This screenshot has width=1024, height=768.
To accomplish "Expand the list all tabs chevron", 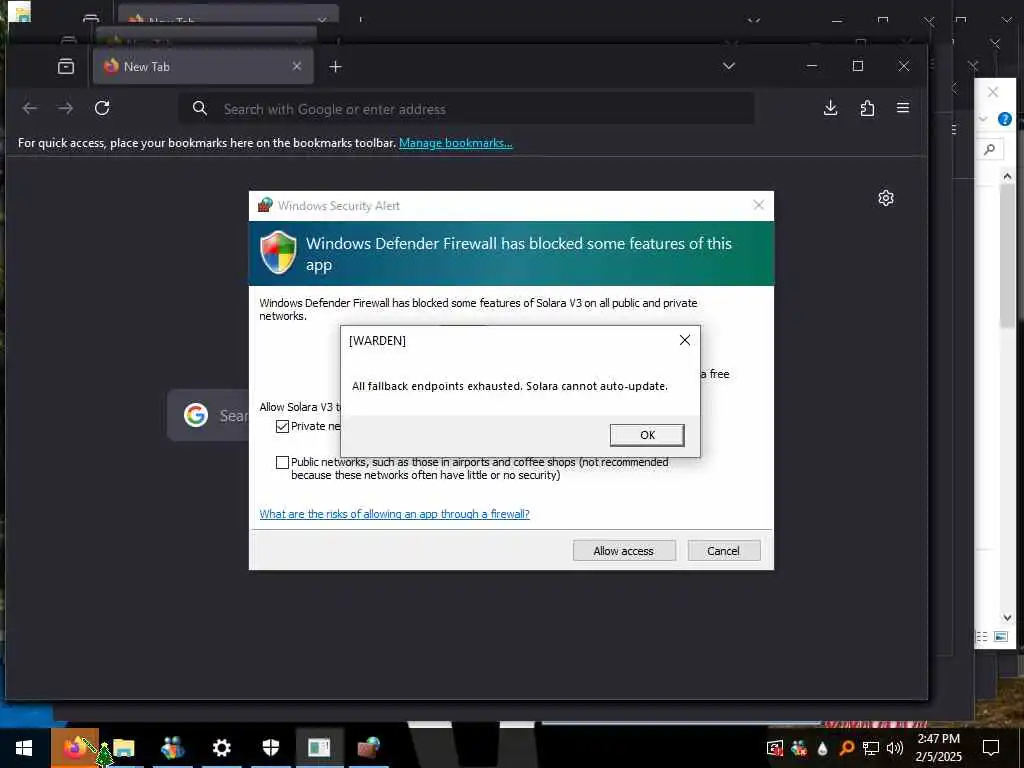I will [x=729, y=66].
